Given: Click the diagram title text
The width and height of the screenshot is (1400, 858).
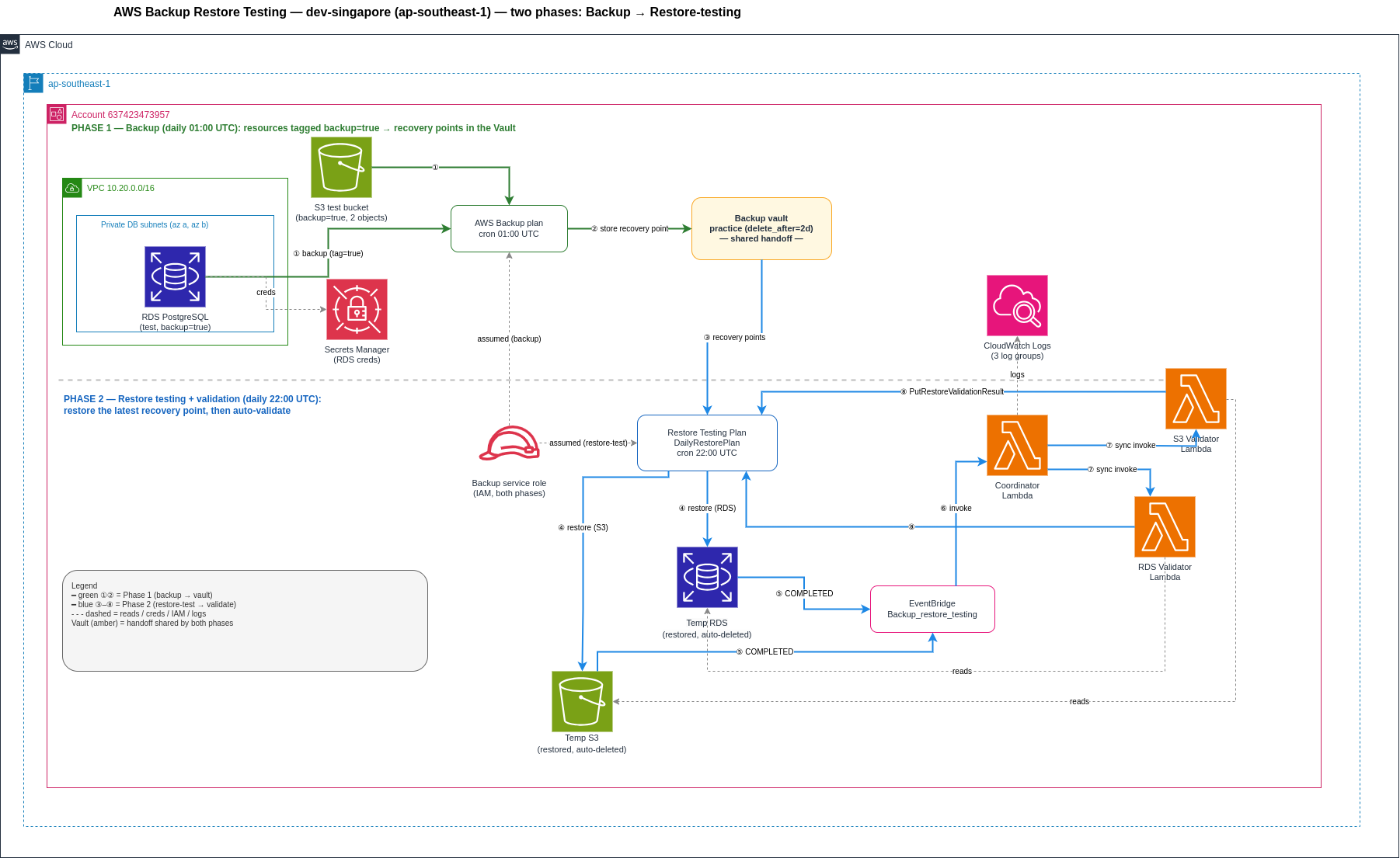Looking at the screenshot, I should tap(427, 12).
